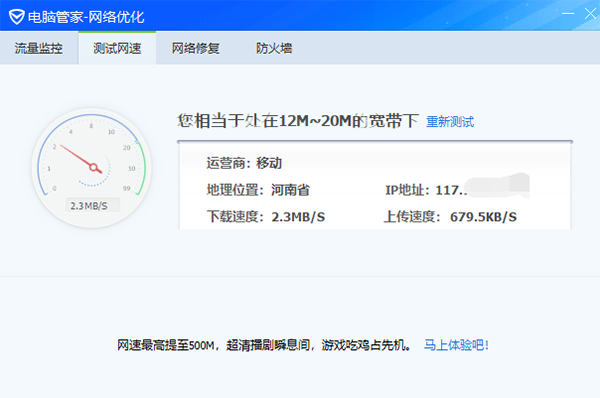Select the 测试网速 tab
The height and width of the screenshot is (398, 600).
click(x=117, y=48)
